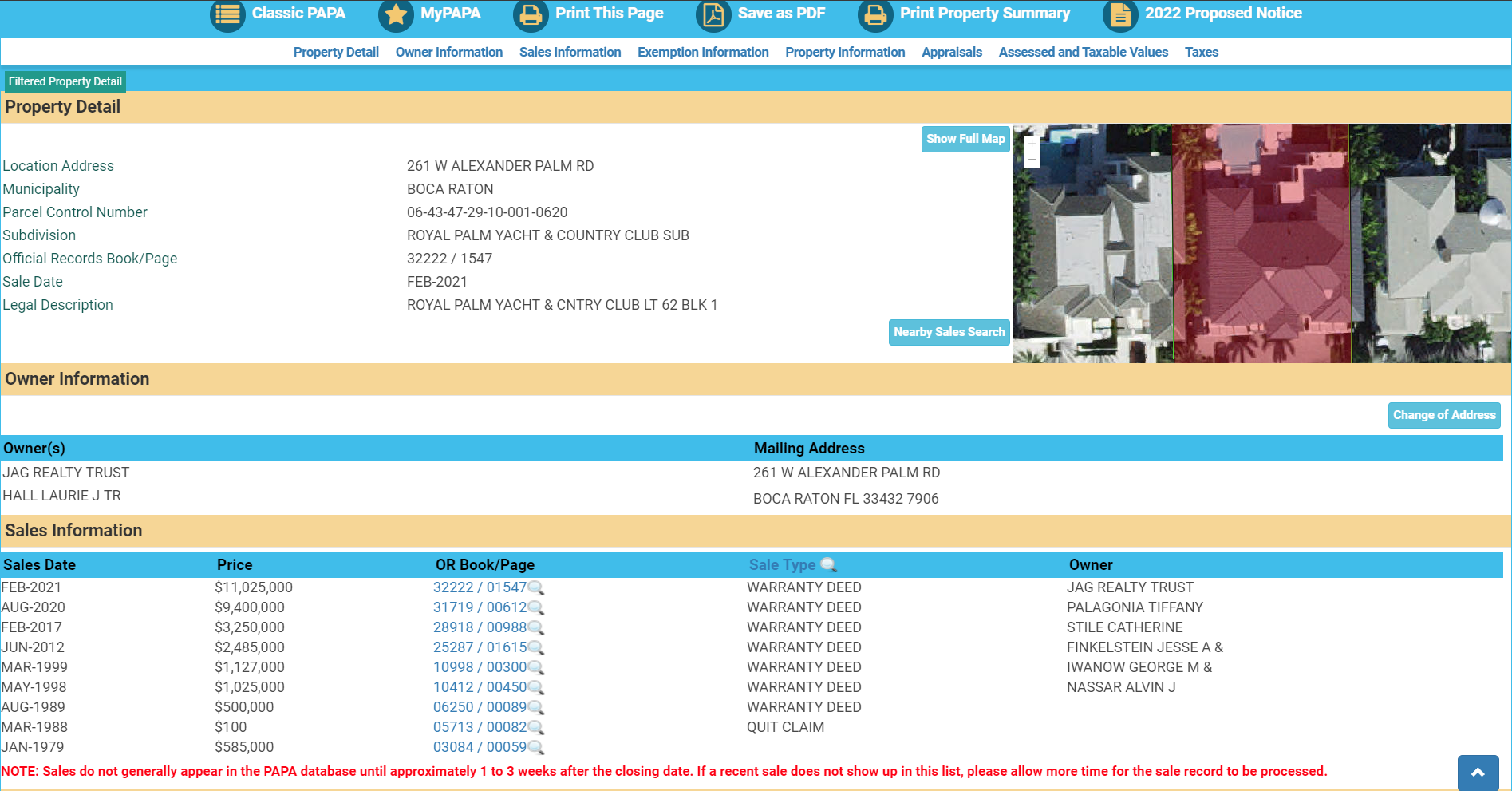Image resolution: width=1512 pixels, height=791 pixels.
Task: Zoom out on the aerial map
Action: [1032, 159]
